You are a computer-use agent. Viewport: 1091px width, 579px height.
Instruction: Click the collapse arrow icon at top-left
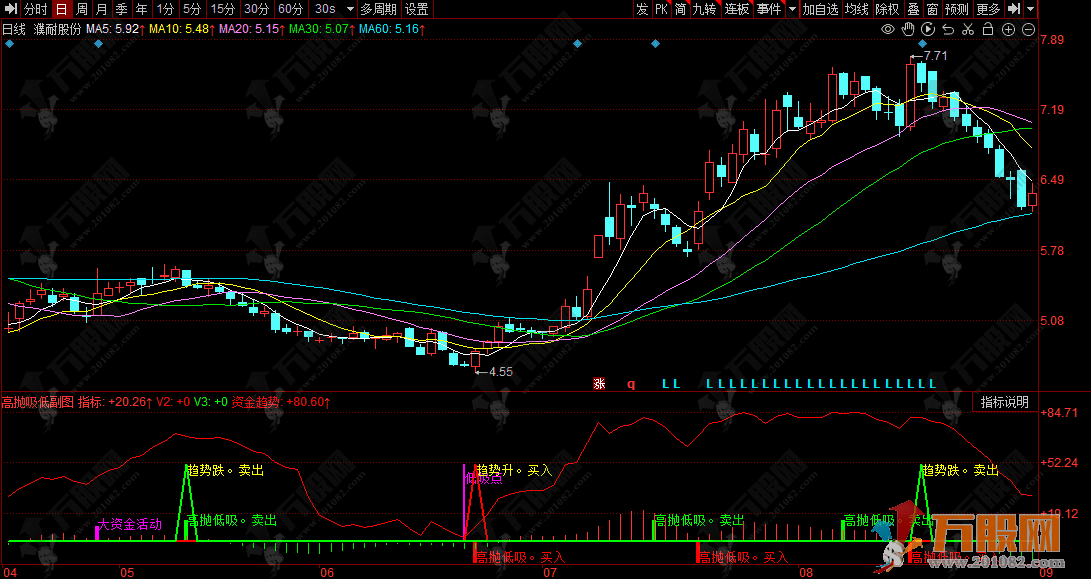[x=11, y=9]
